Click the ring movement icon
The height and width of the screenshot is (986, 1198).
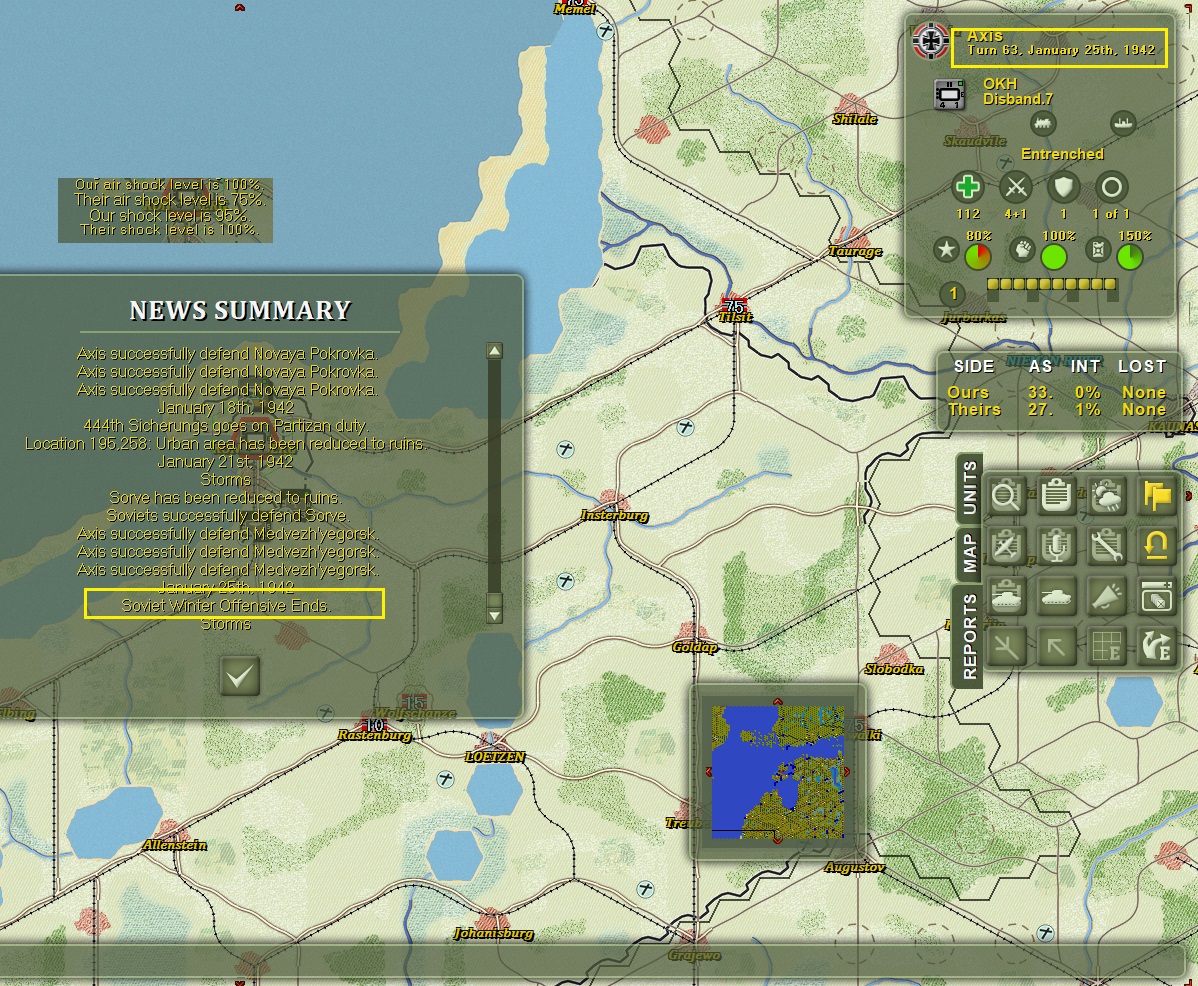coord(1111,187)
